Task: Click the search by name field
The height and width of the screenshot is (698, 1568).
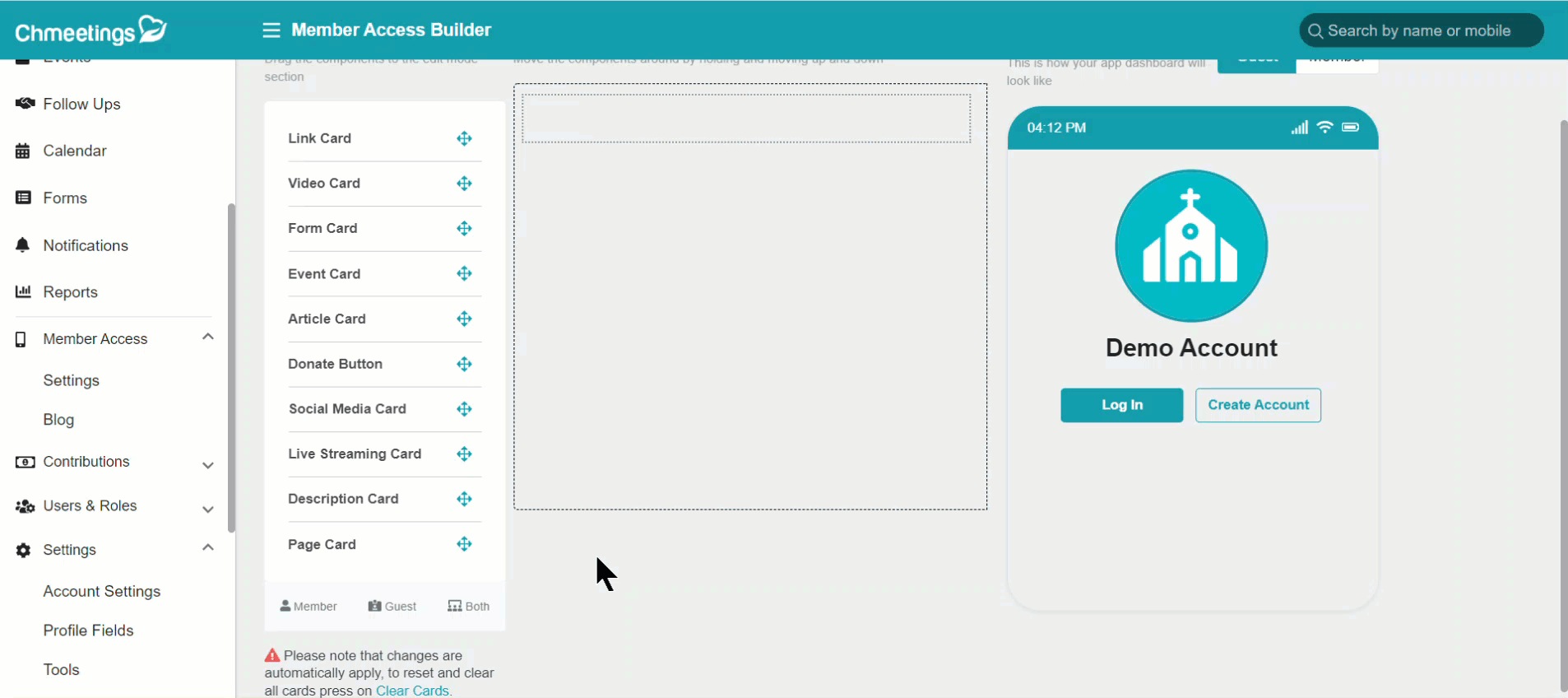Action: pos(1421,30)
